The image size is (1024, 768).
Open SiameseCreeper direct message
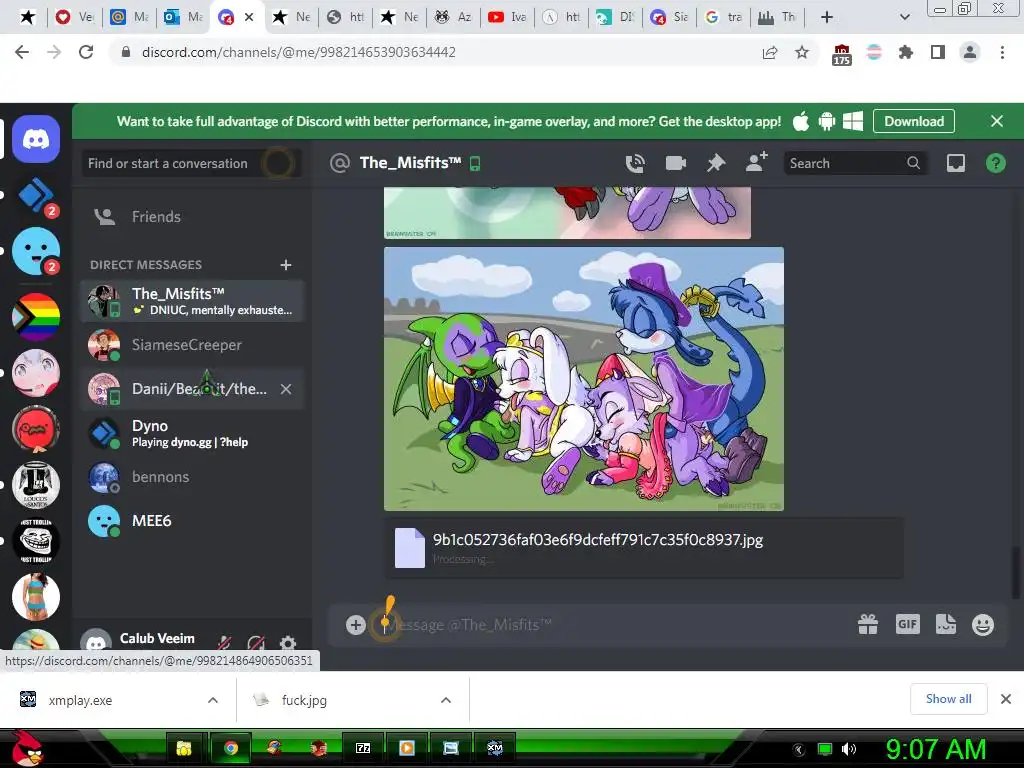192,345
